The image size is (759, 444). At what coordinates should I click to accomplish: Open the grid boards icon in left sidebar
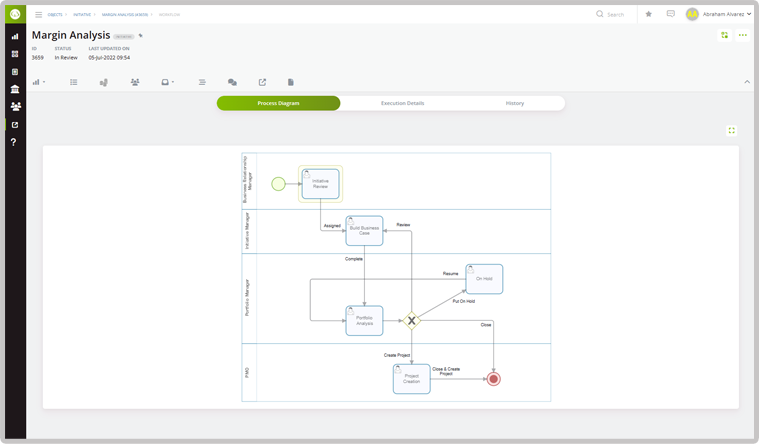point(15,54)
